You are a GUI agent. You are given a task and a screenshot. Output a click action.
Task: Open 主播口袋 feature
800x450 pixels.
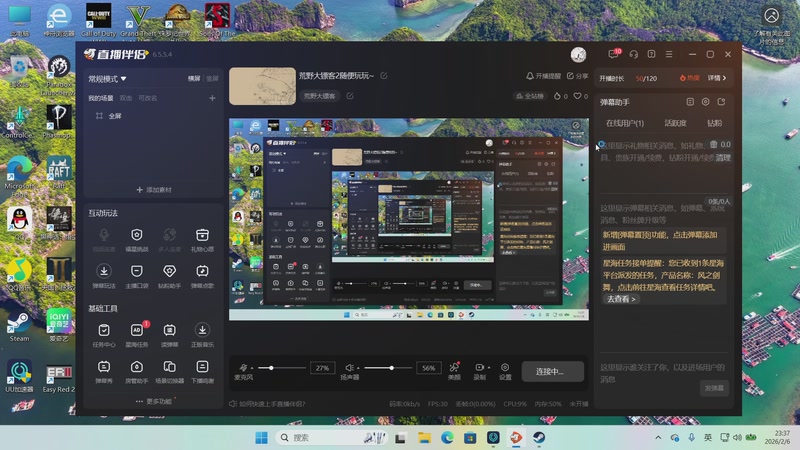coord(136,276)
